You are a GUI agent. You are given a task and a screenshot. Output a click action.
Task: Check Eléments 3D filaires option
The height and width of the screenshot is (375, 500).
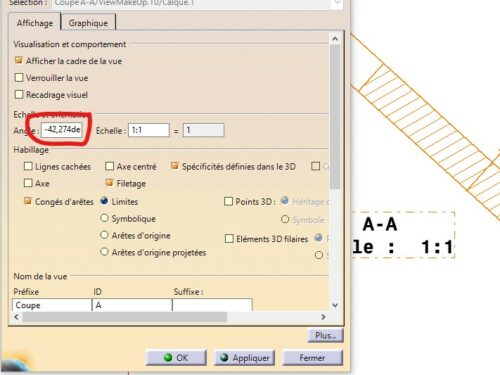[x=229, y=239]
